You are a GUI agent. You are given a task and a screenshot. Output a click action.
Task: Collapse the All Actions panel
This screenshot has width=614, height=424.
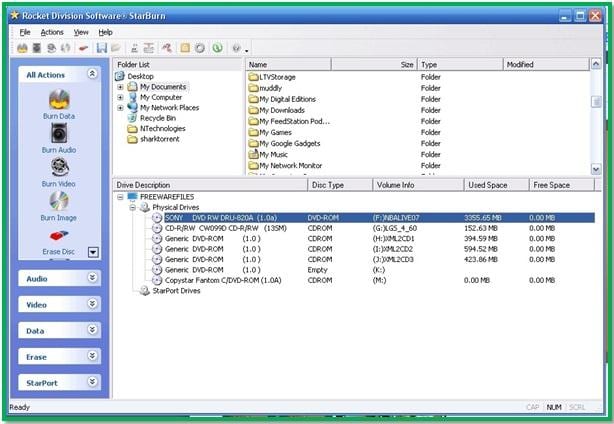(92, 74)
